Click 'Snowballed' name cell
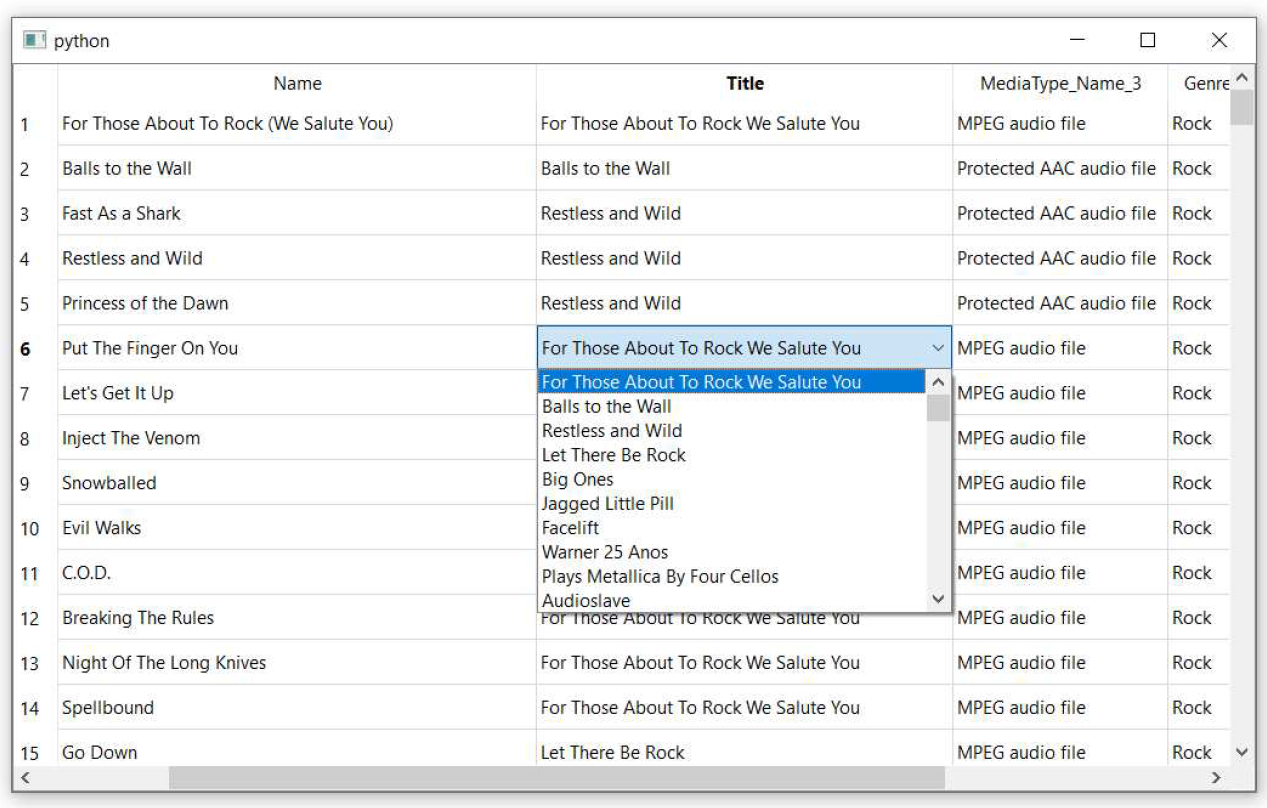This screenshot has width=1267, height=808. (297, 483)
